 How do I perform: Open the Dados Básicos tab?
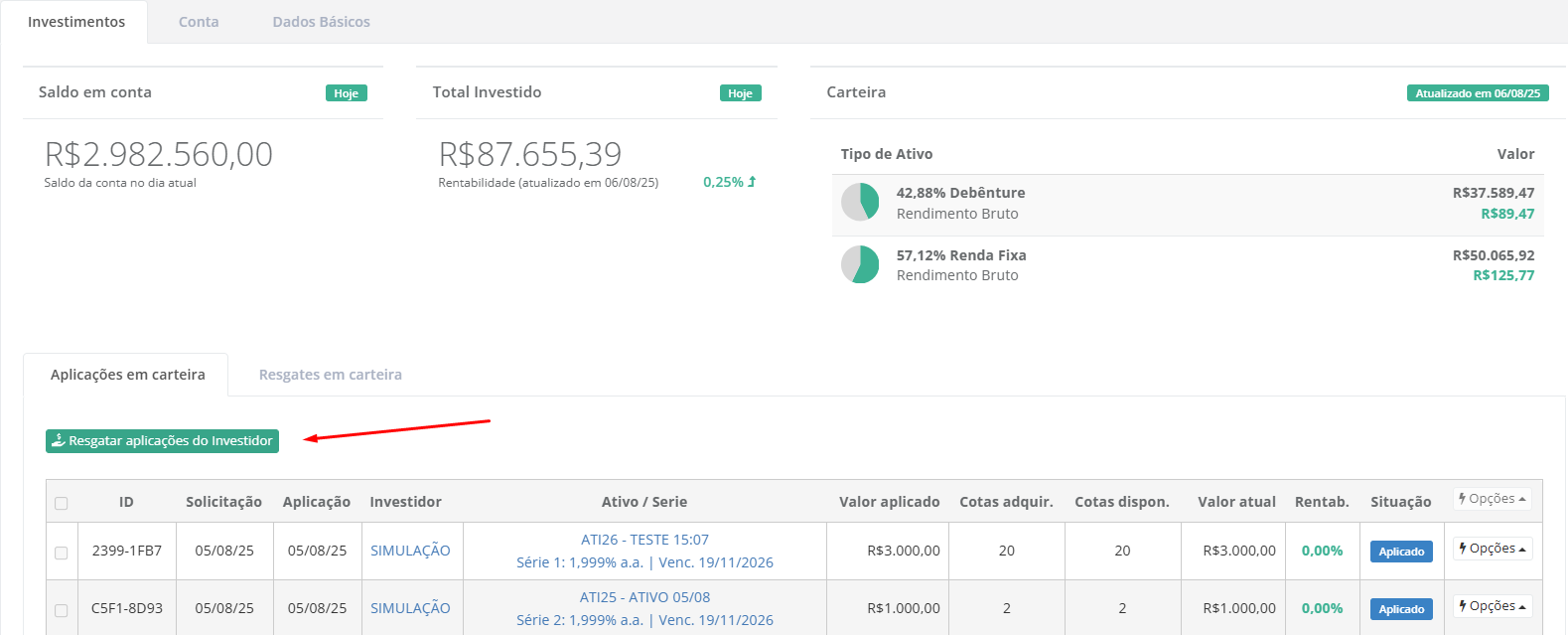click(321, 22)
